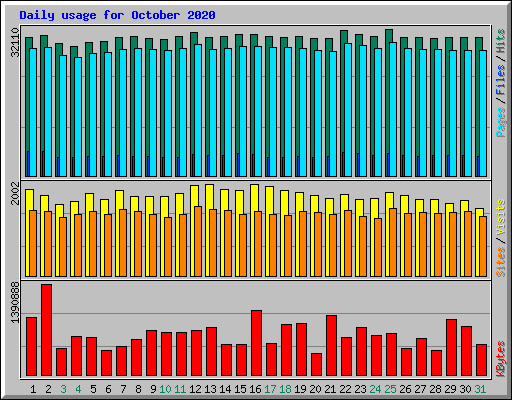Image resolution: width=512 pixels, height=400 pixels.
Task: Click the short red KBytes bar for day 20
Action: pos(316,365)
